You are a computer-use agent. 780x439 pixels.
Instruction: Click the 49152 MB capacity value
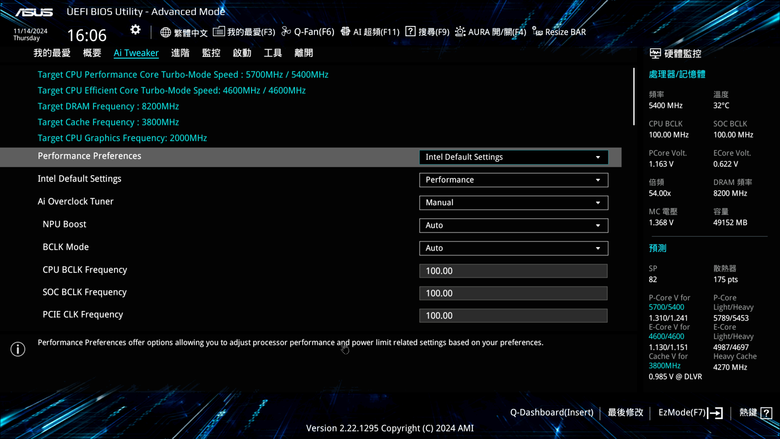(x=730, y=223)
